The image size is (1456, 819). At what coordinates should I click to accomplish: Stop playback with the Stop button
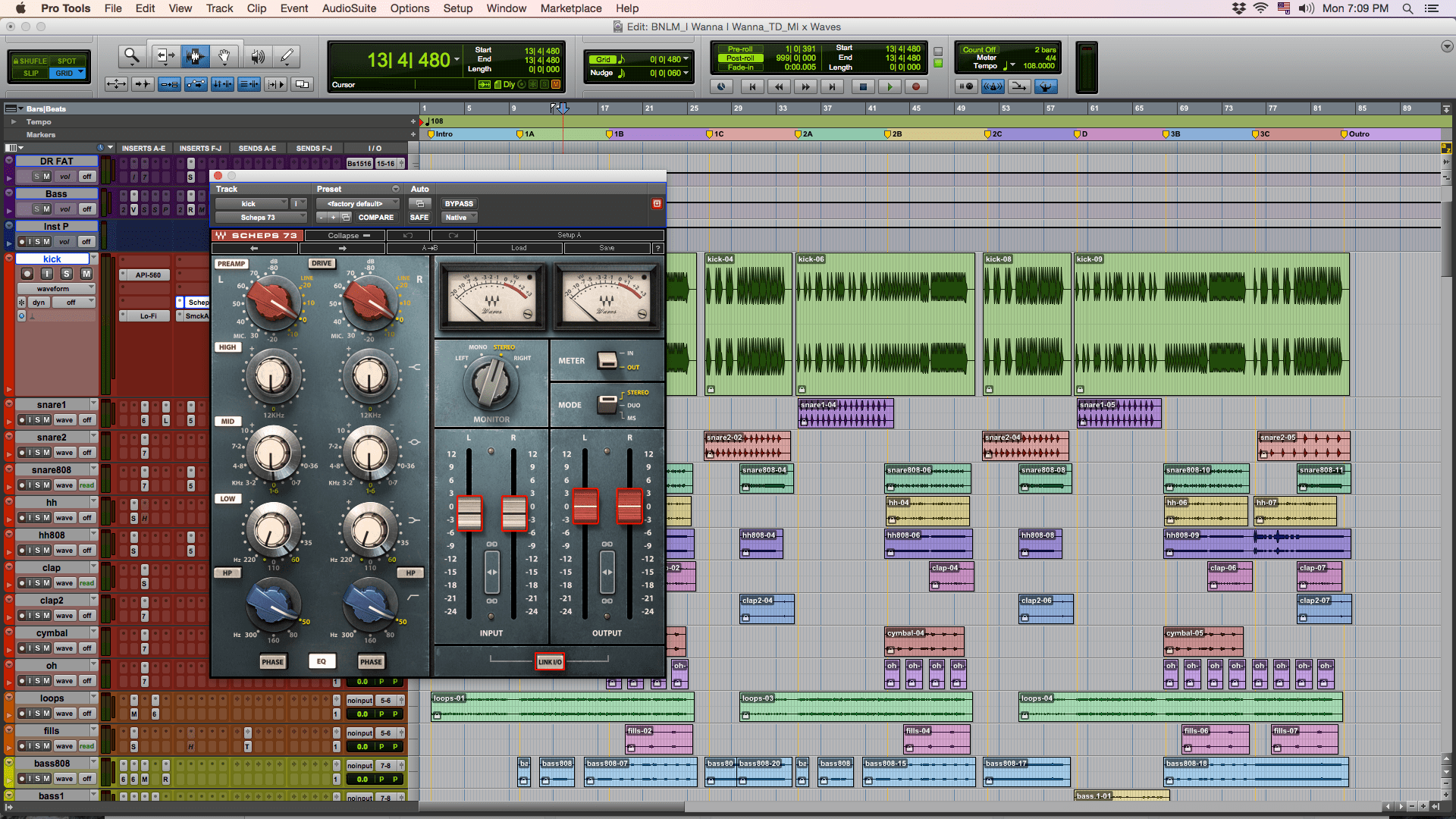point(863,86)
